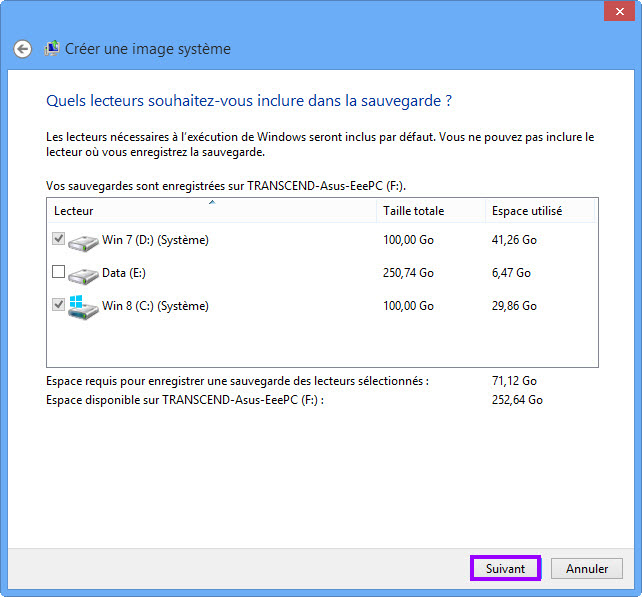Toggle the Win 8 (C:) checkbox

tap(58, 305)
